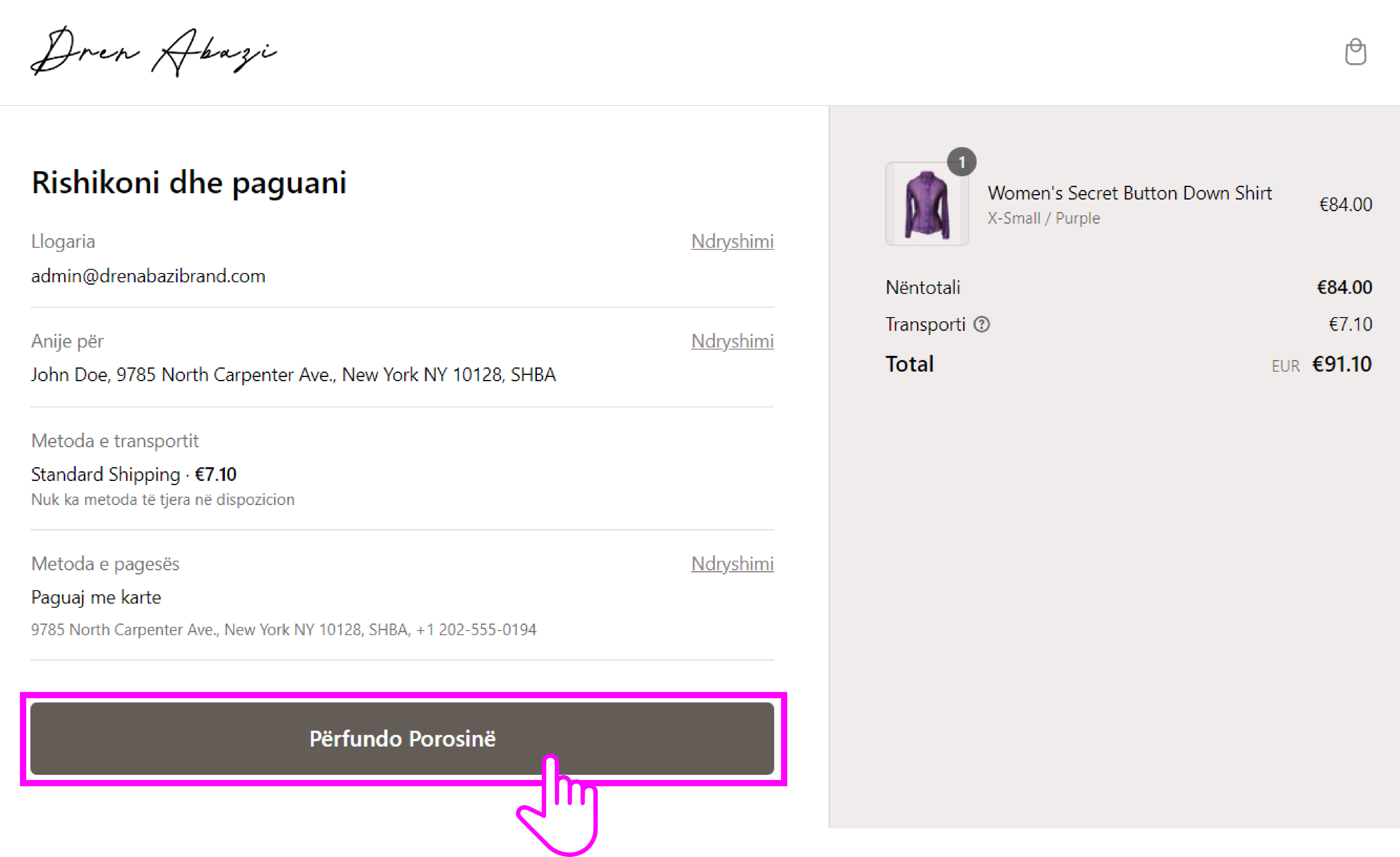The height and width of the screenshot is (857, 1400).
Task: Click Paguaj me karte payment text
Action: [x=96, y=597]
